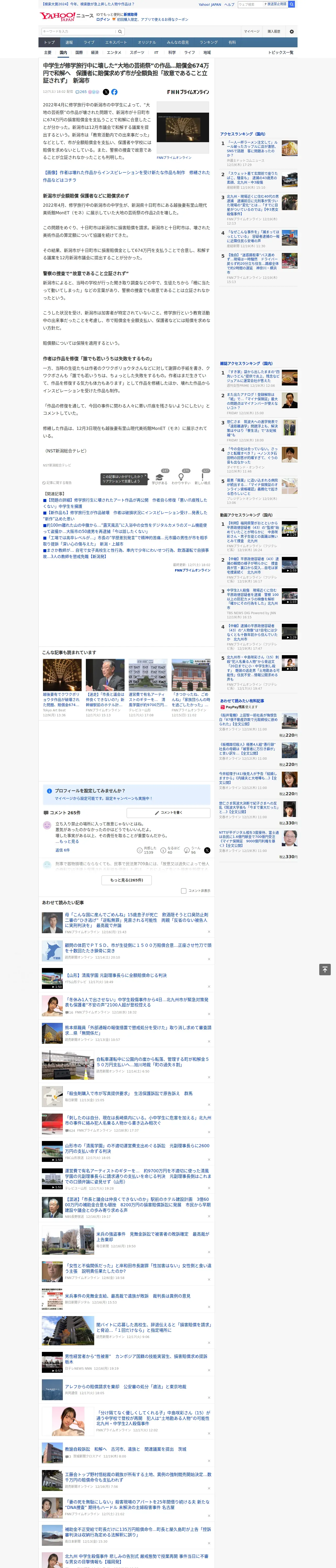Open the 速報 navigation tab
The height and width of the screenshot is (1568, 336).
(x=69, y=43)
